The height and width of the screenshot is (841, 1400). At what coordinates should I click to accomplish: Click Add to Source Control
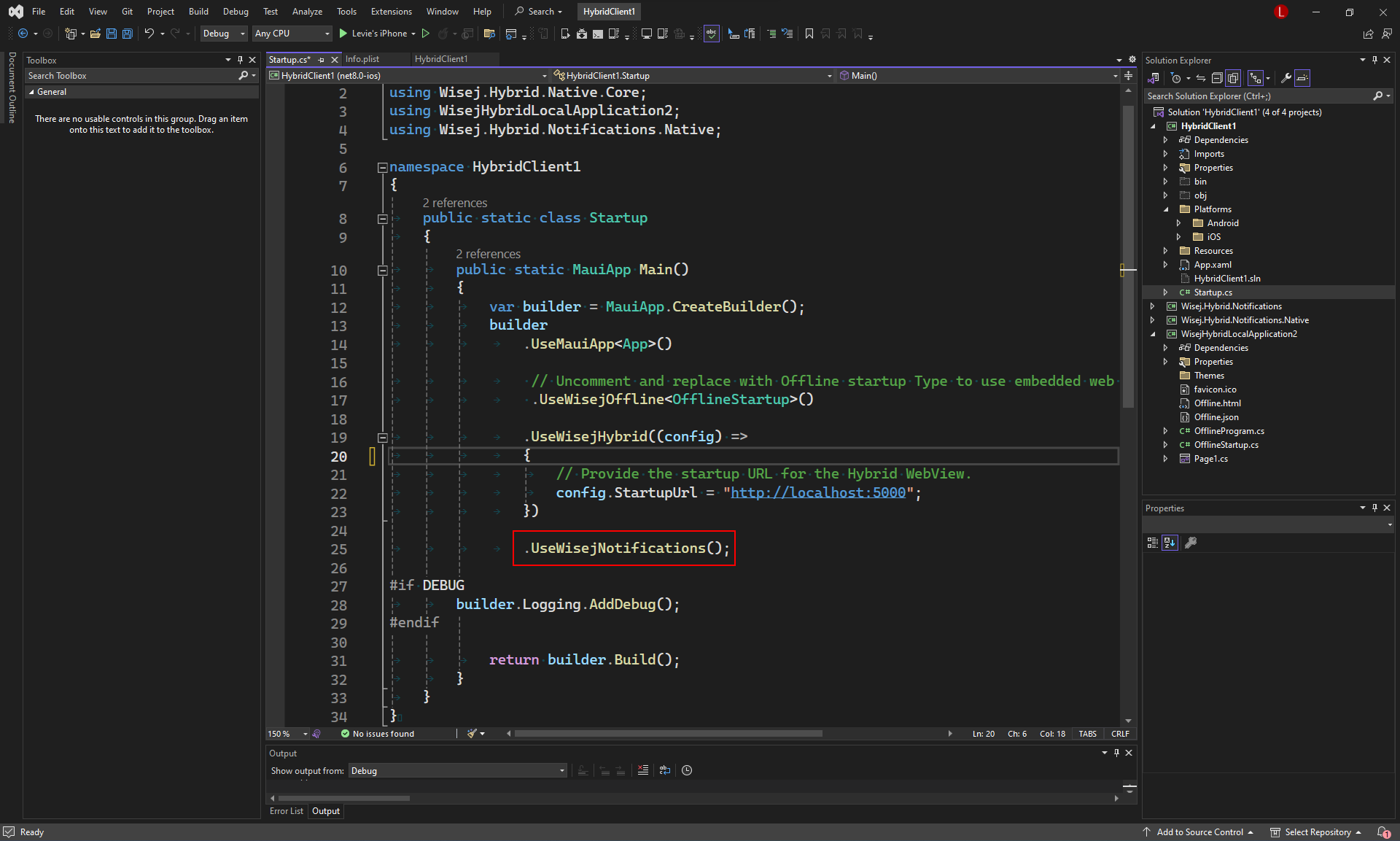pyautogui.click(x=1198, y=832)
